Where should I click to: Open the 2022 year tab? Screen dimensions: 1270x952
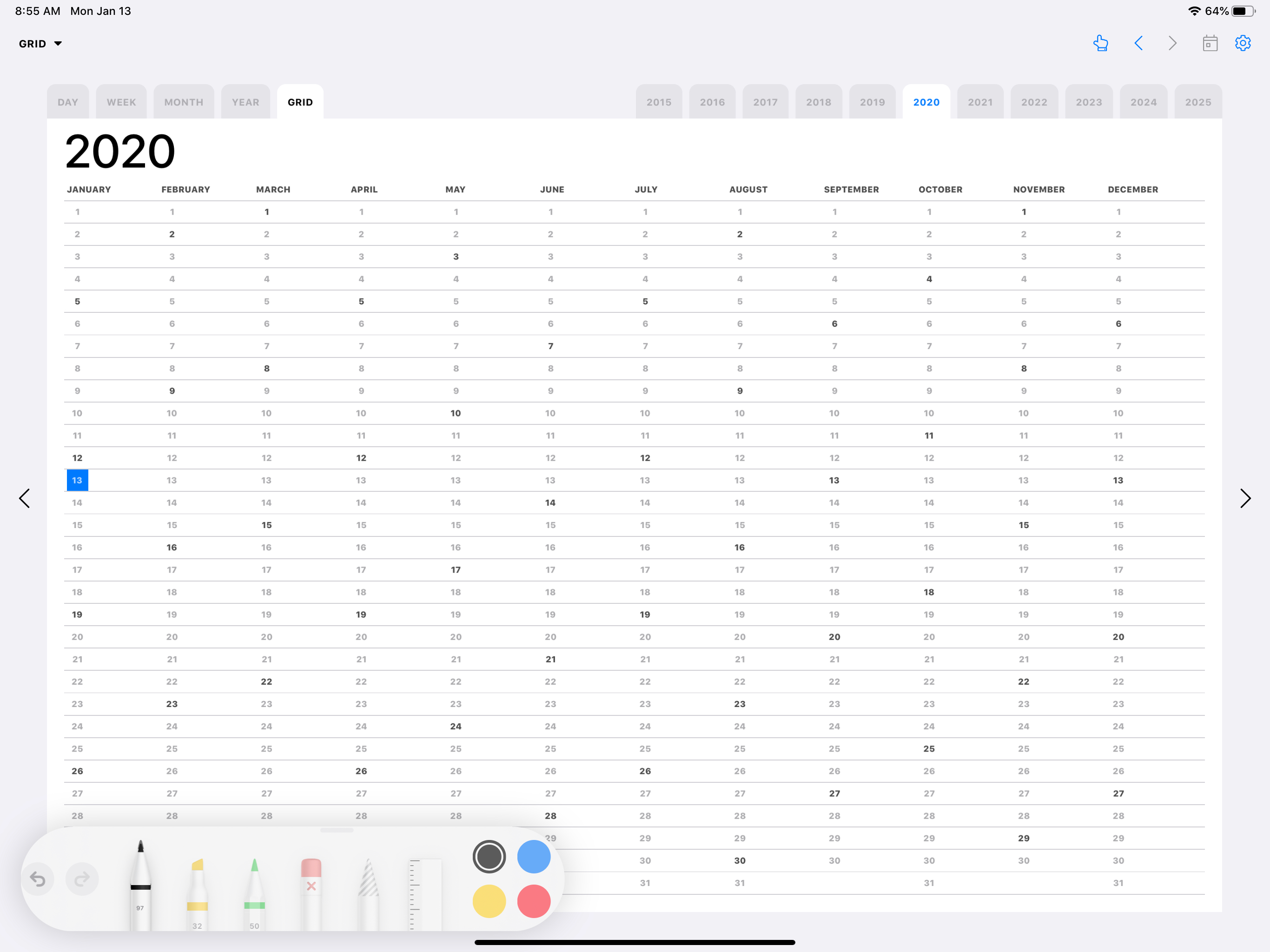point(1034,102)
